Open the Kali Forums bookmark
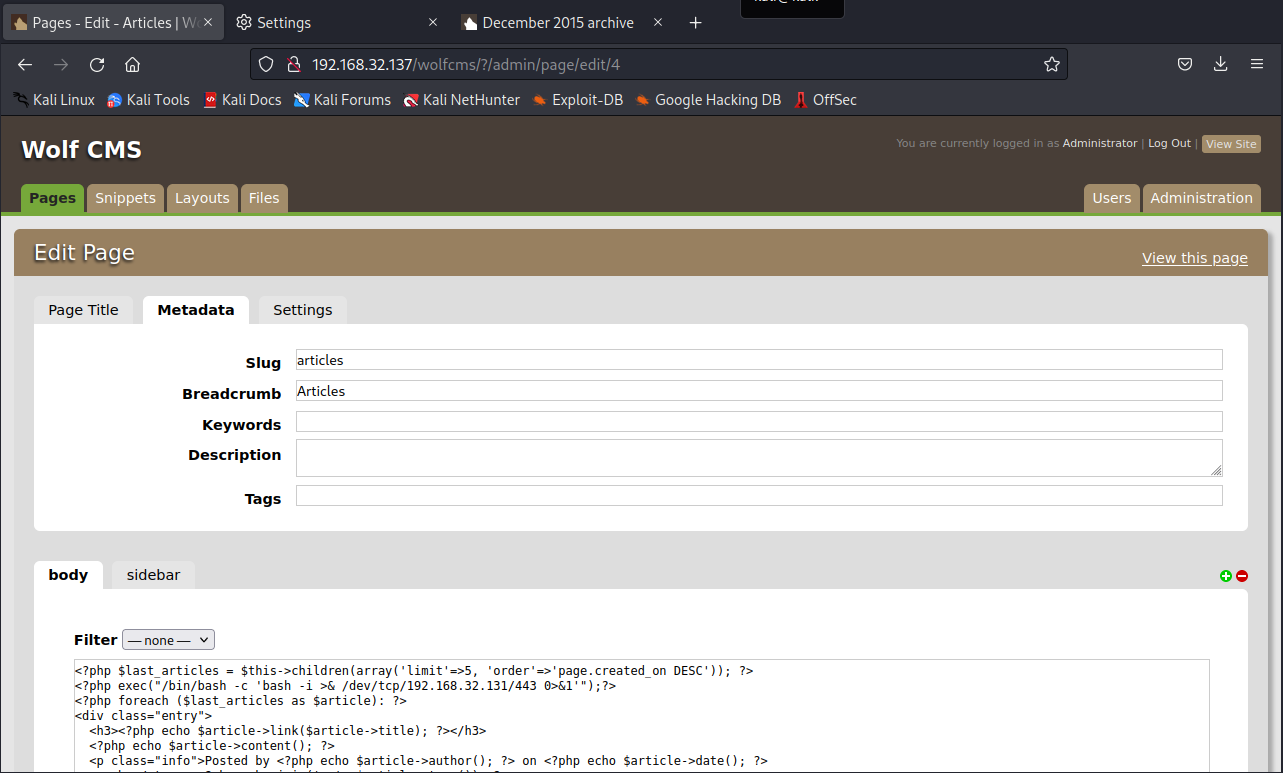 pos(342,100)
